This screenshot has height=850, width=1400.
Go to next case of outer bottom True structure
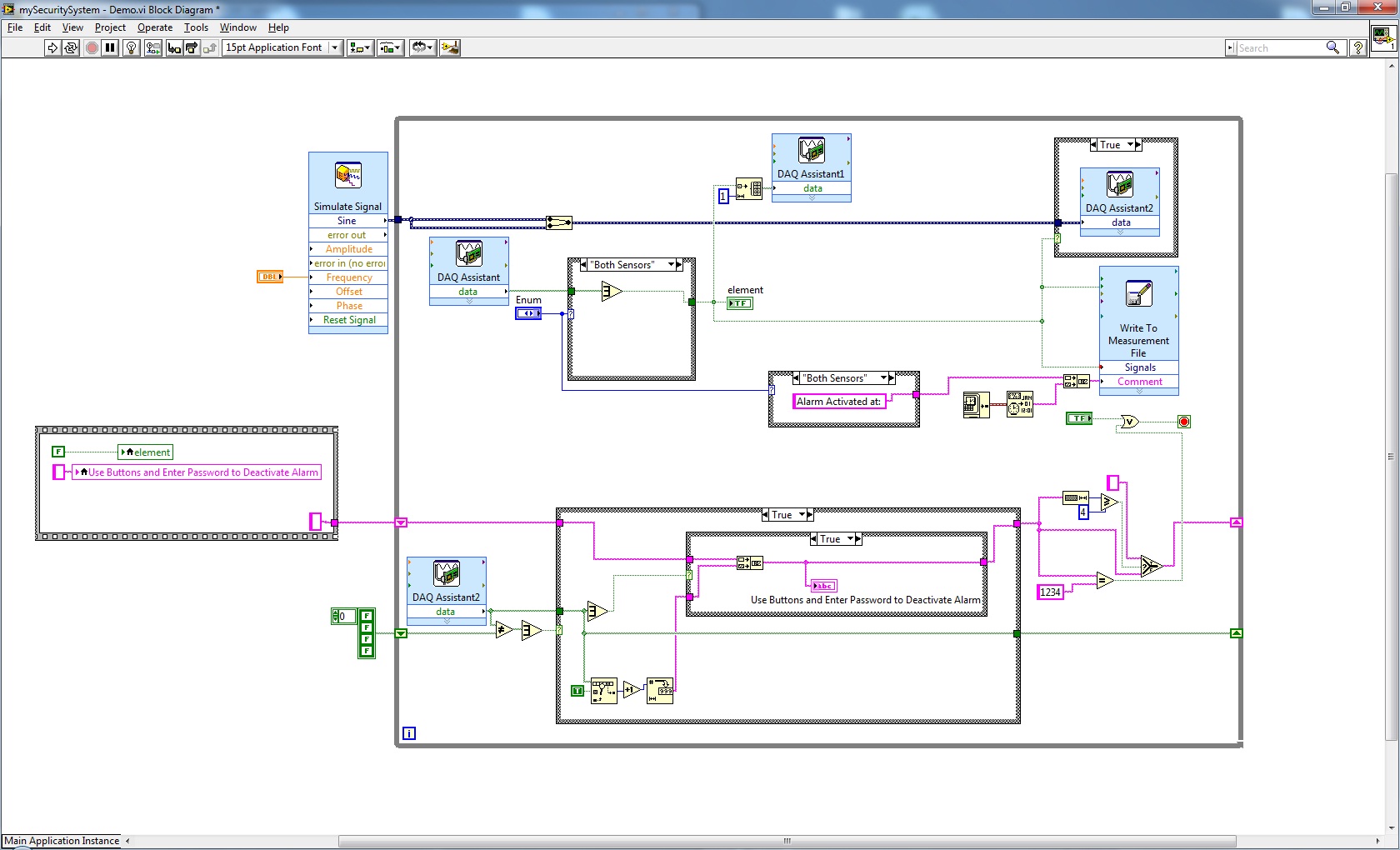click(810, 515)
